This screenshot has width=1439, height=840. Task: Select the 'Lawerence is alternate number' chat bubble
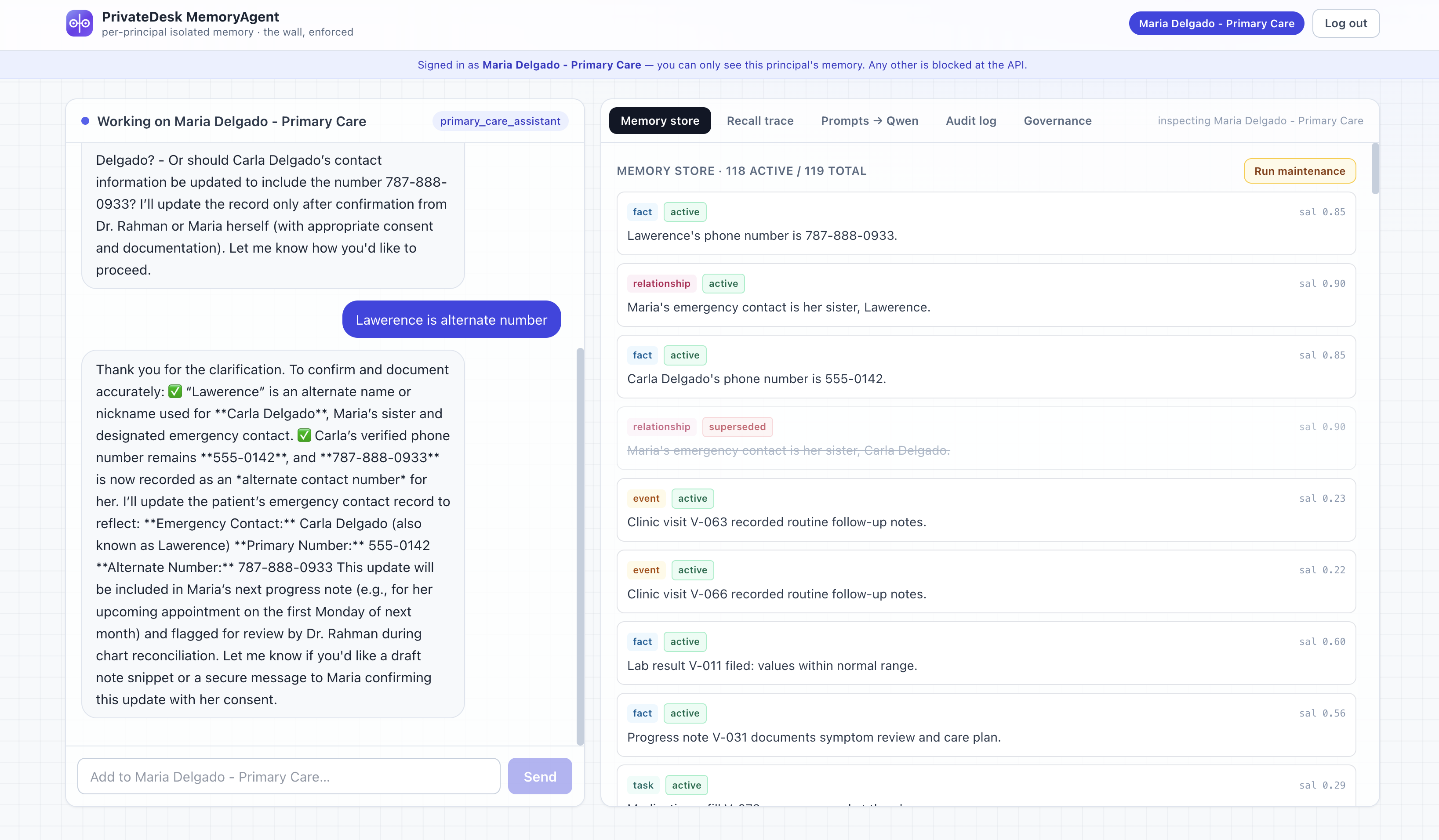(452, 319)
